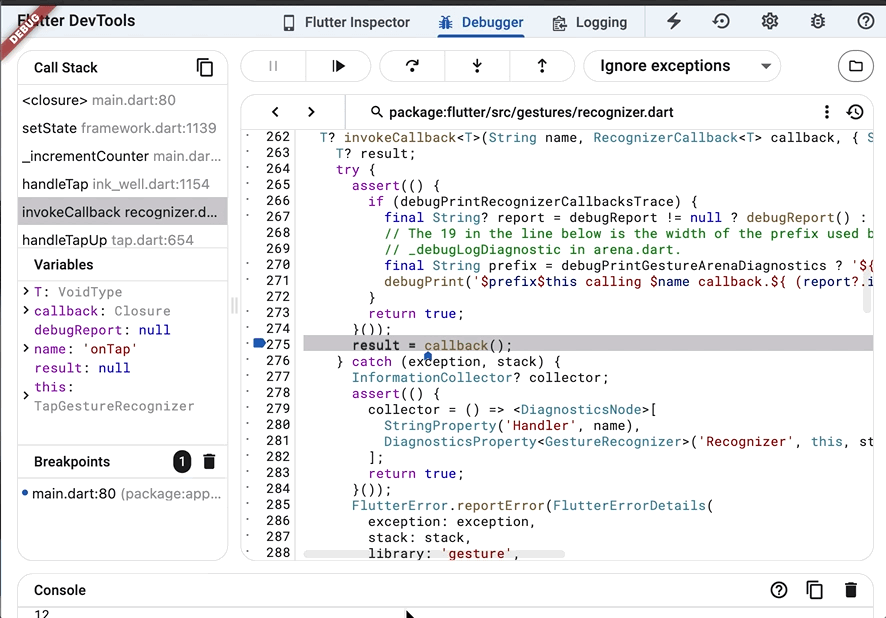Open the file explorer folder button
Image resolution: width=886 pixels, height=618 pixels.
(855, 66)
